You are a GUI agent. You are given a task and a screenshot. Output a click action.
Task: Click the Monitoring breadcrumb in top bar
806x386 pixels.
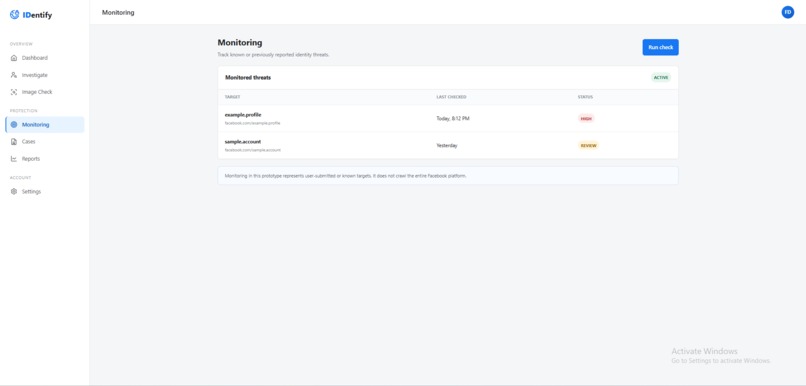(118, 12)
